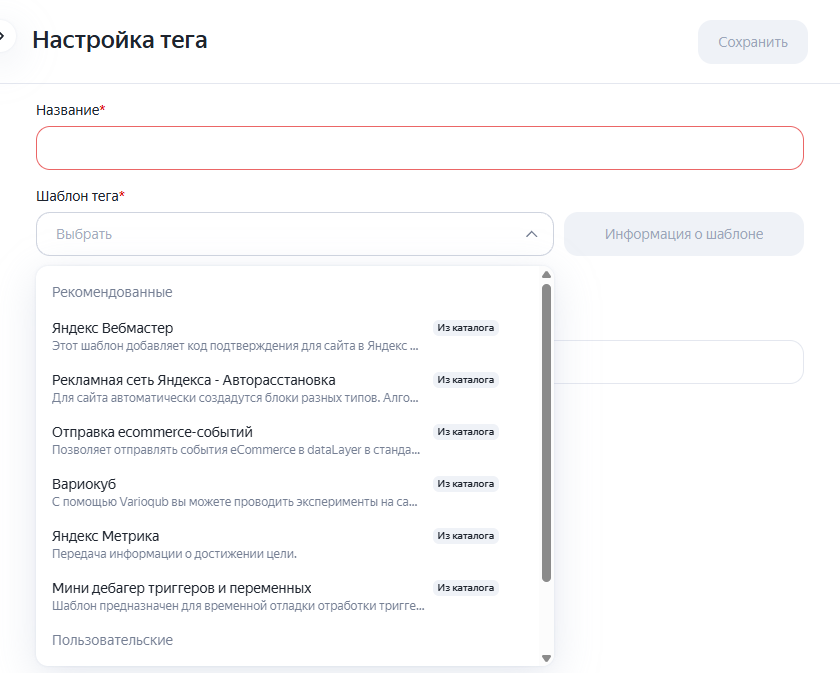Click Из каталога badge of Мини дебагер

click(x=466, y=588)
